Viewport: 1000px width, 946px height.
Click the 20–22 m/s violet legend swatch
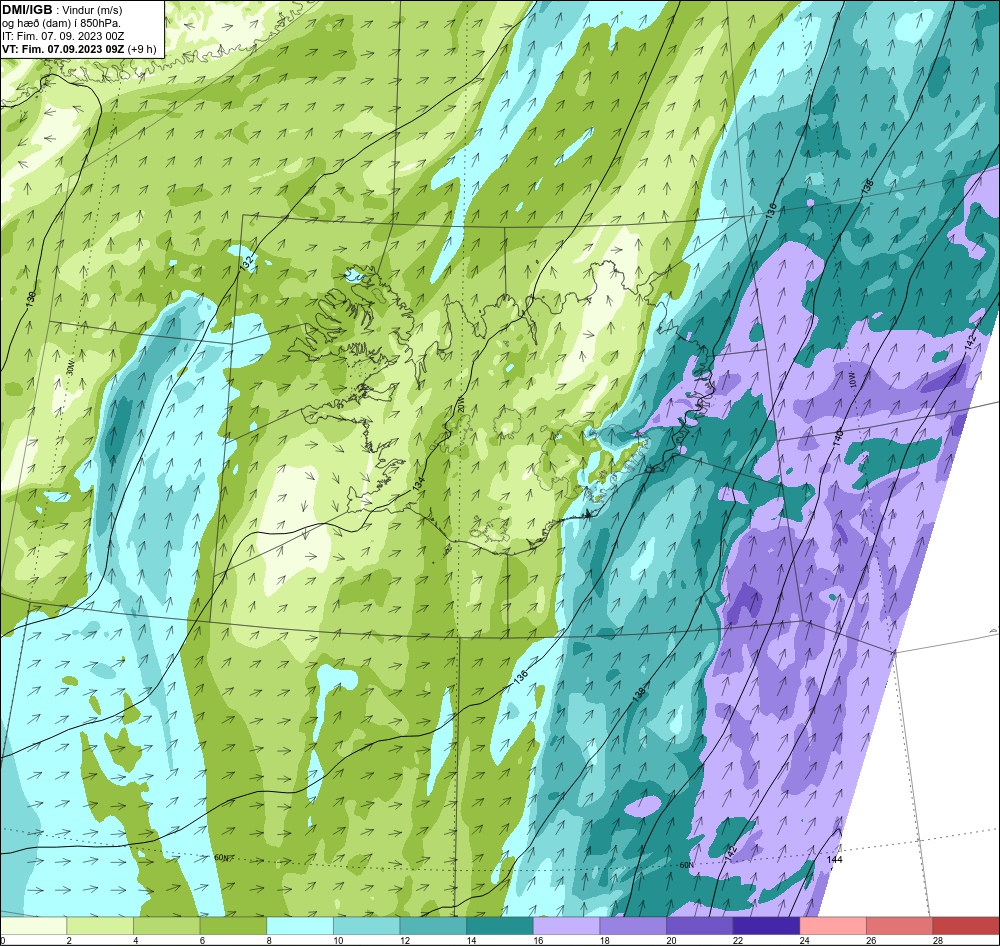(700, 926)
